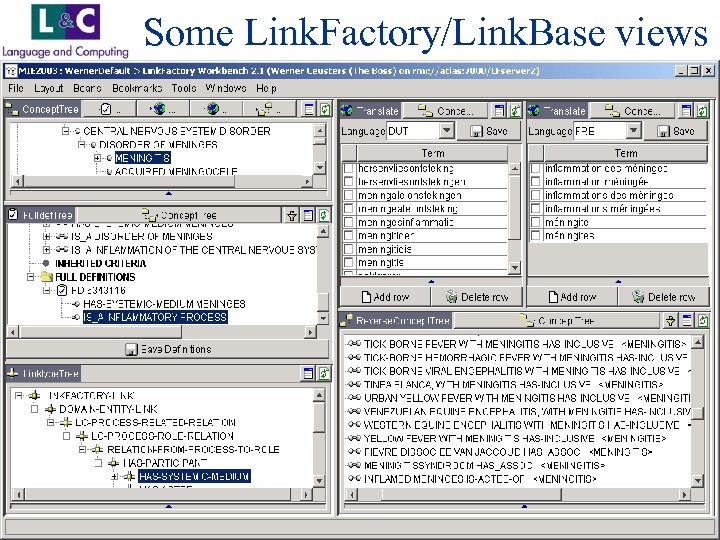Click window layout icon in ReverseConceptTree header
This screenshot has height=540, width=720.
[687, 321]
